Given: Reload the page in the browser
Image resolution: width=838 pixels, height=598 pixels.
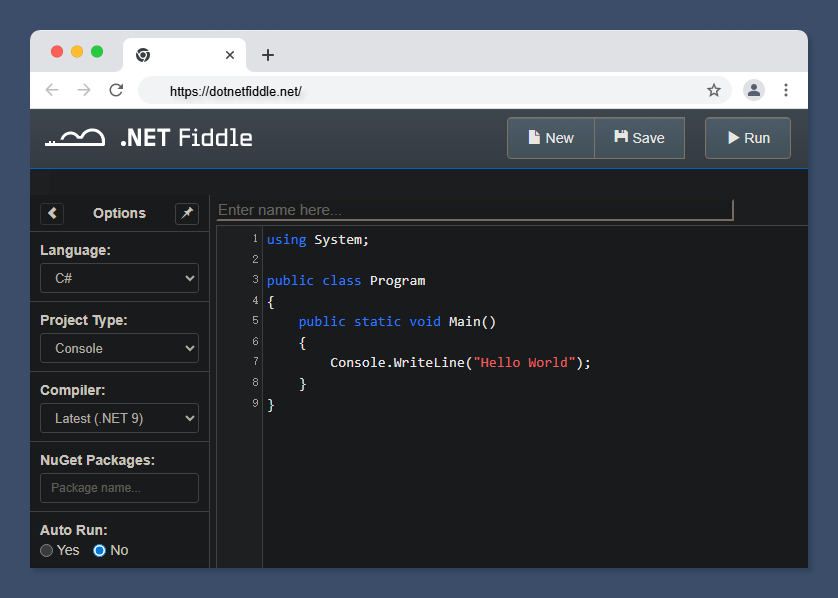Looking at the screenshot, I should pyautogui.click(x=116, y=90).
